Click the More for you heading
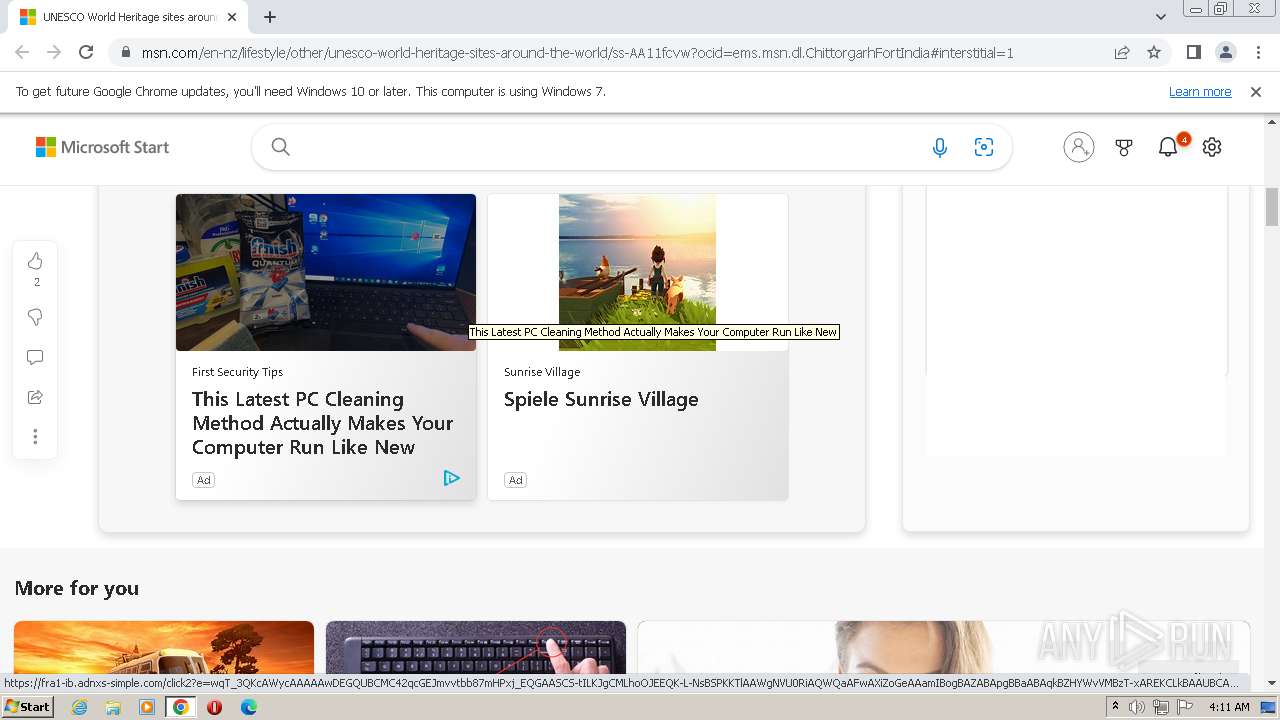Screen dimensions: 1280x720 coord(77,588)
